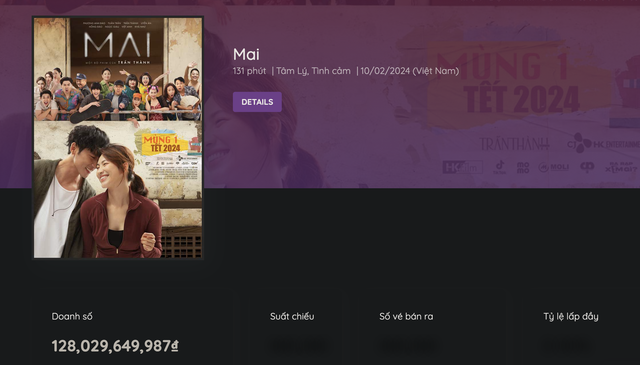Screen dimensions: 640x365
Task: Click the MoMo logo in the banner
Action: point(523,167)
